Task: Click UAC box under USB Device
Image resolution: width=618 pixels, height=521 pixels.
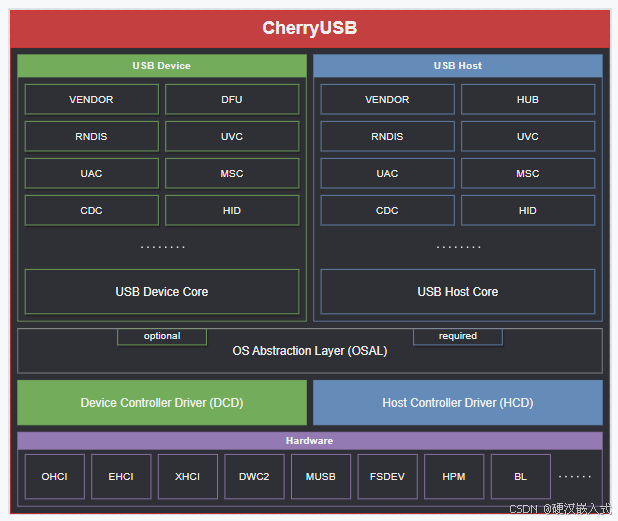Action: (x=91, y=173)
